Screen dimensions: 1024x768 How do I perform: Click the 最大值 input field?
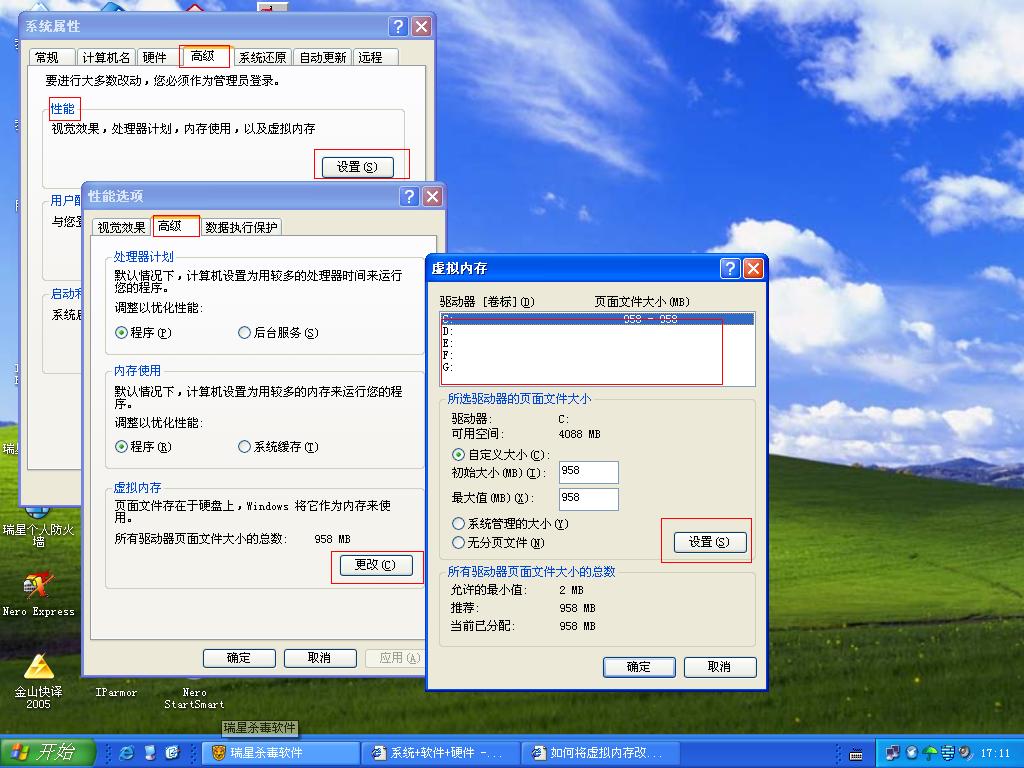coord(588,499)
